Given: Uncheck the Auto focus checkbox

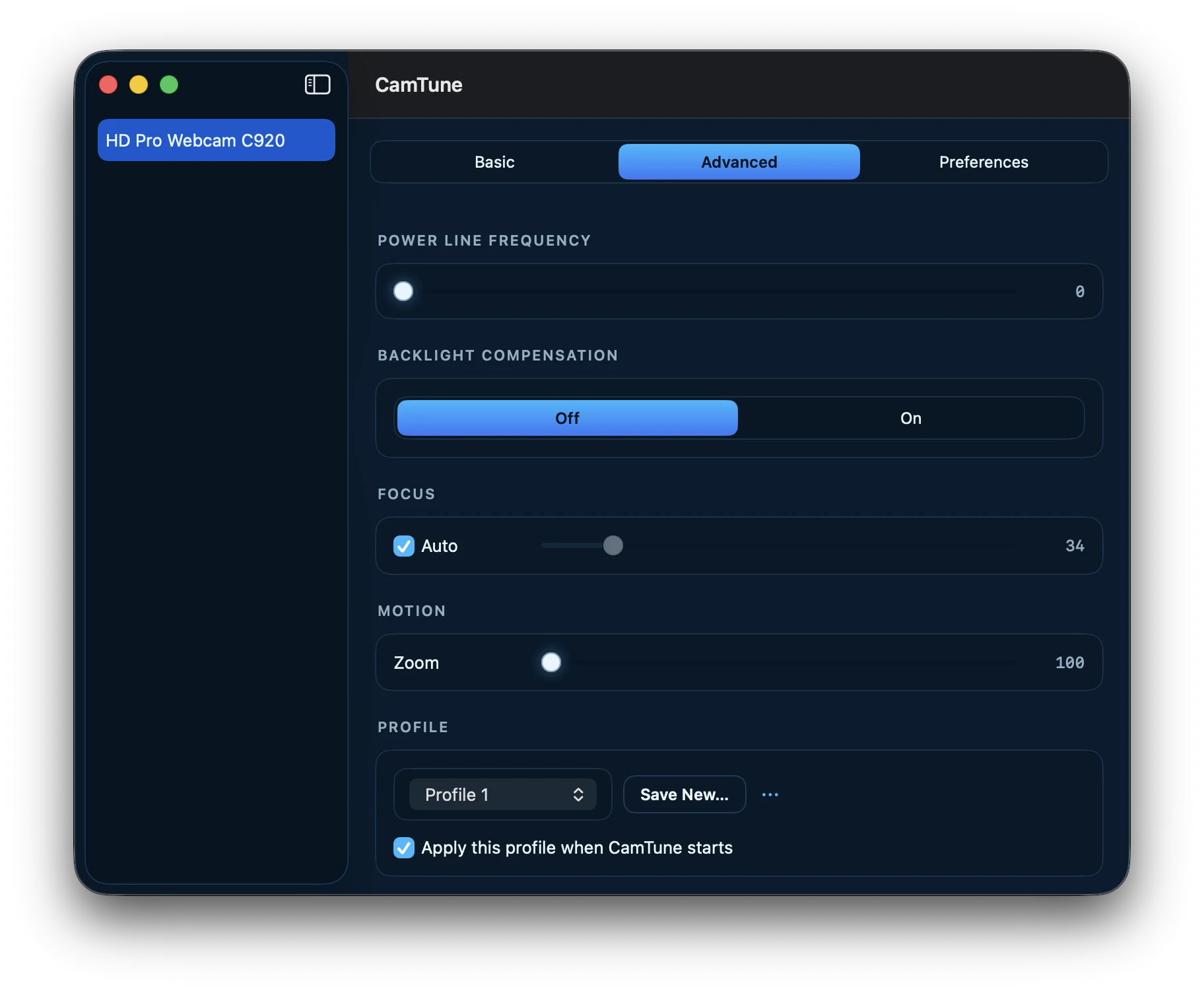Looking at the screenshot, I should 404,546.
